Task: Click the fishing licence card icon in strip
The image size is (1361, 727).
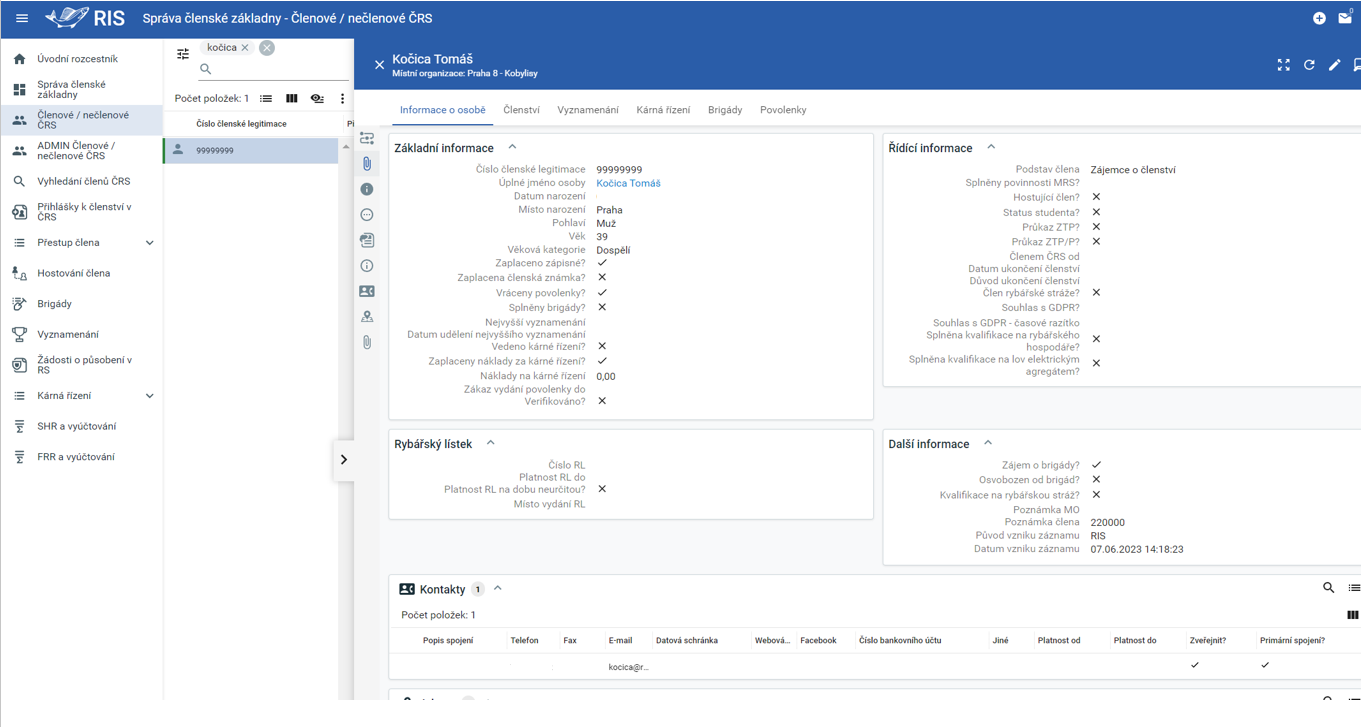Action: (367, 240)
